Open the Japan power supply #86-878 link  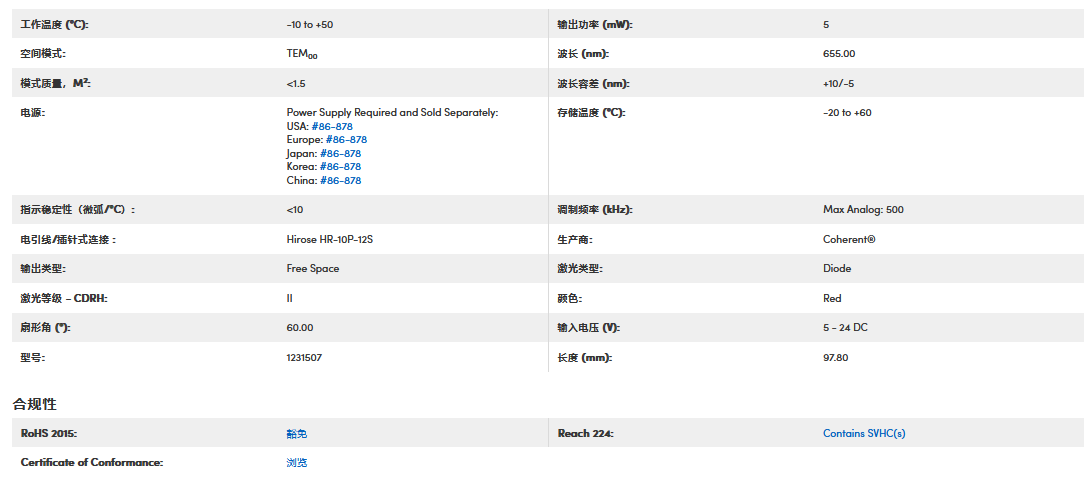click(340, 154)
